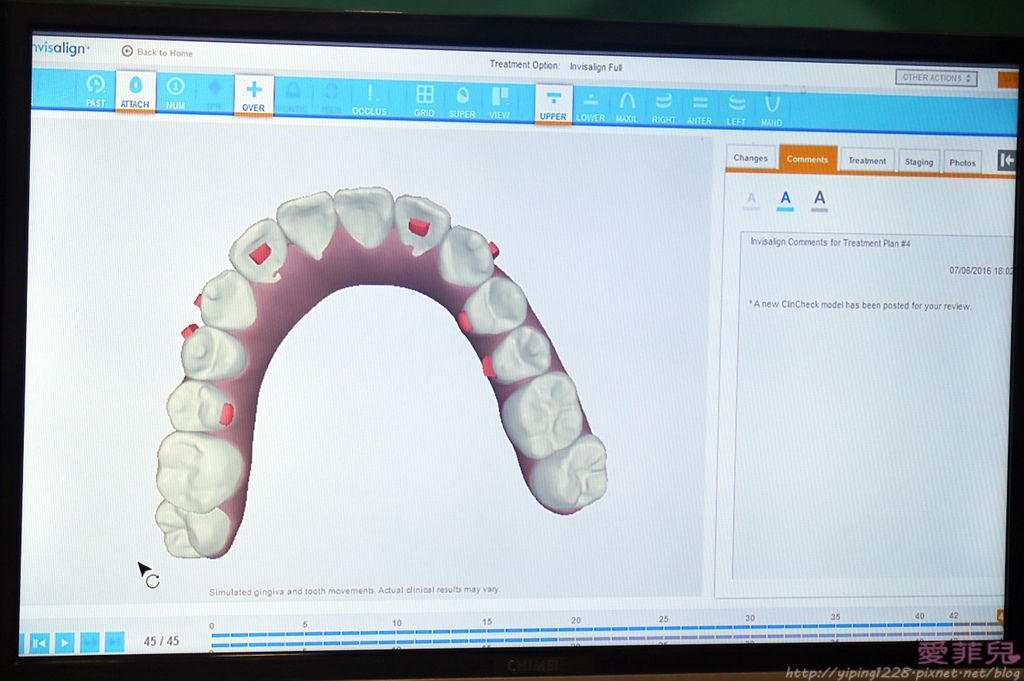The image size is (1024, 681).
Task: Select the MAXIL maxillary occlusal view
Action: tap(627, 108)
